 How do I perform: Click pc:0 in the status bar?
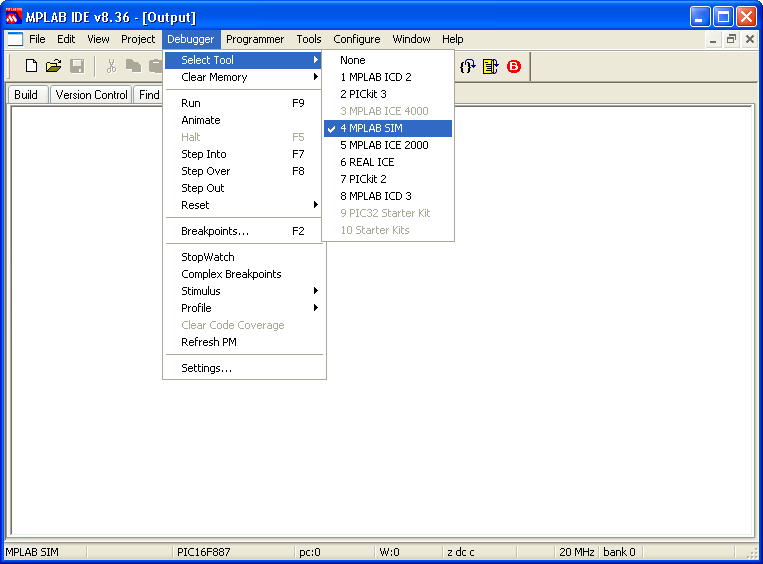tap(309, 552)
